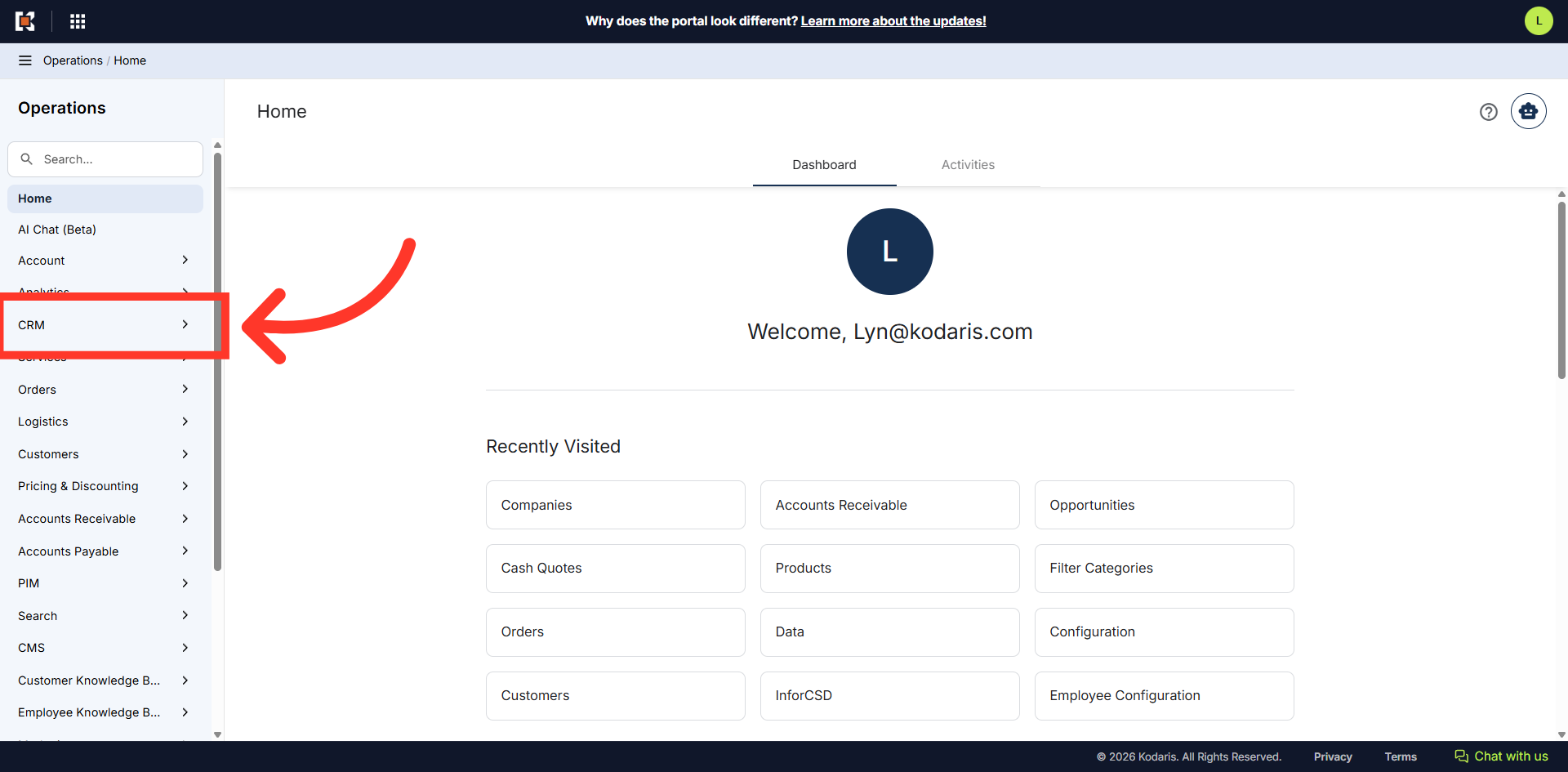Switch to the Activities tab

click(968, 165)
